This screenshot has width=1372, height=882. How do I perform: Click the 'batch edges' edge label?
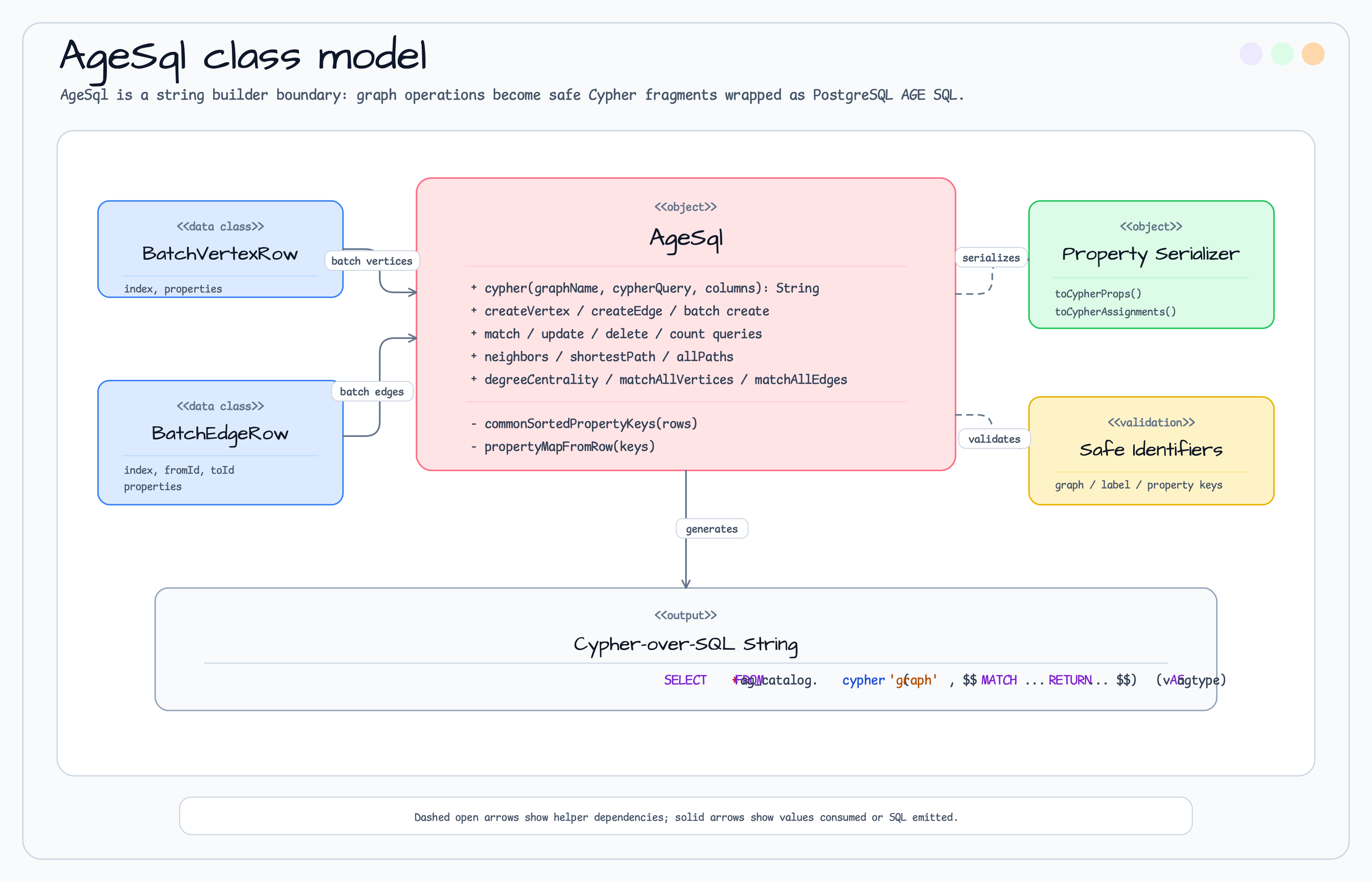[372, 392]
